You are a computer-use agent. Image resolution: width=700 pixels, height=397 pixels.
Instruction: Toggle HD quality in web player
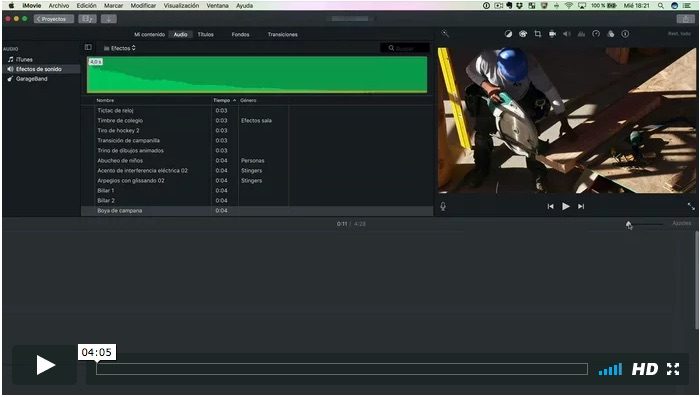645,369
